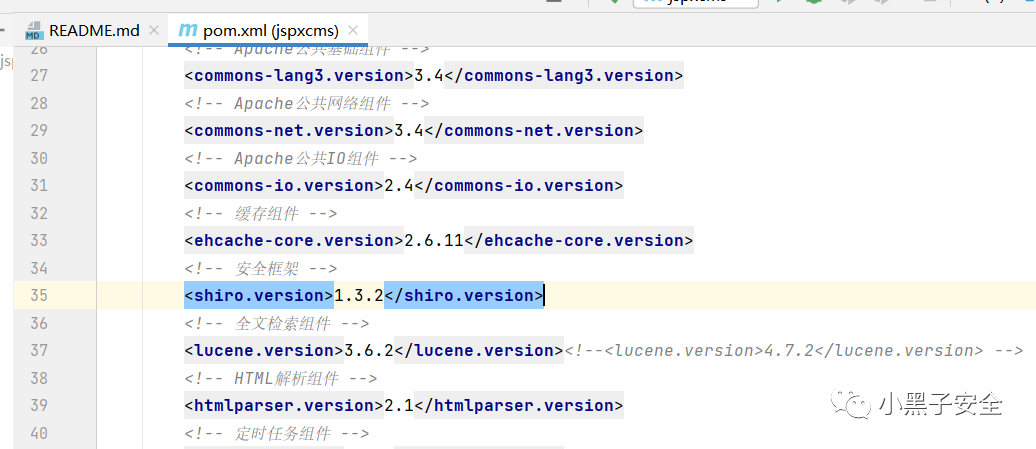The width and height of the screenshot is (1036, 449).
Task: Click value 2.1 of htmlparser.version
Action: click(399, 405)
